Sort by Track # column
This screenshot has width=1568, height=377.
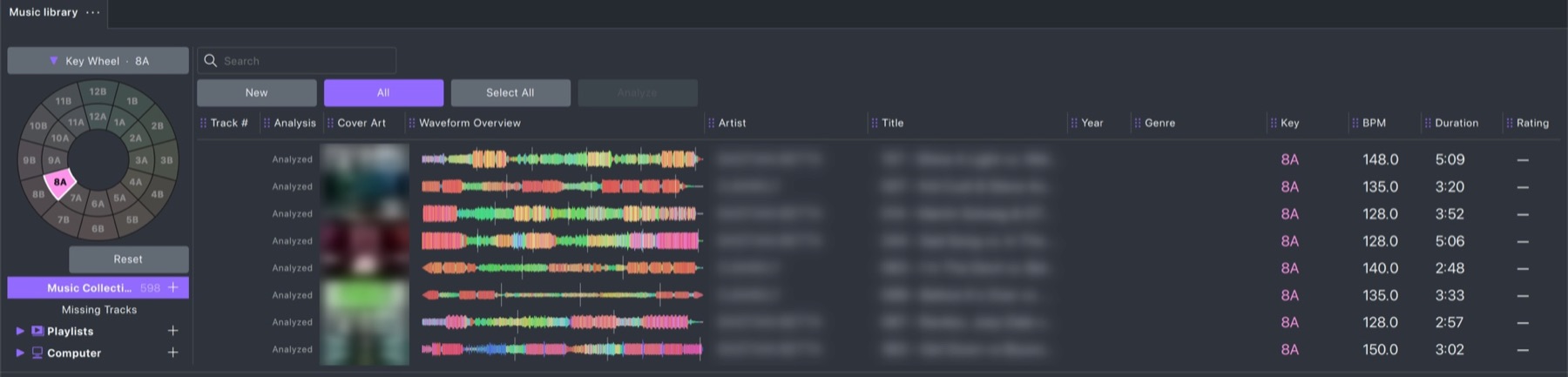click(x=229, y=123)
